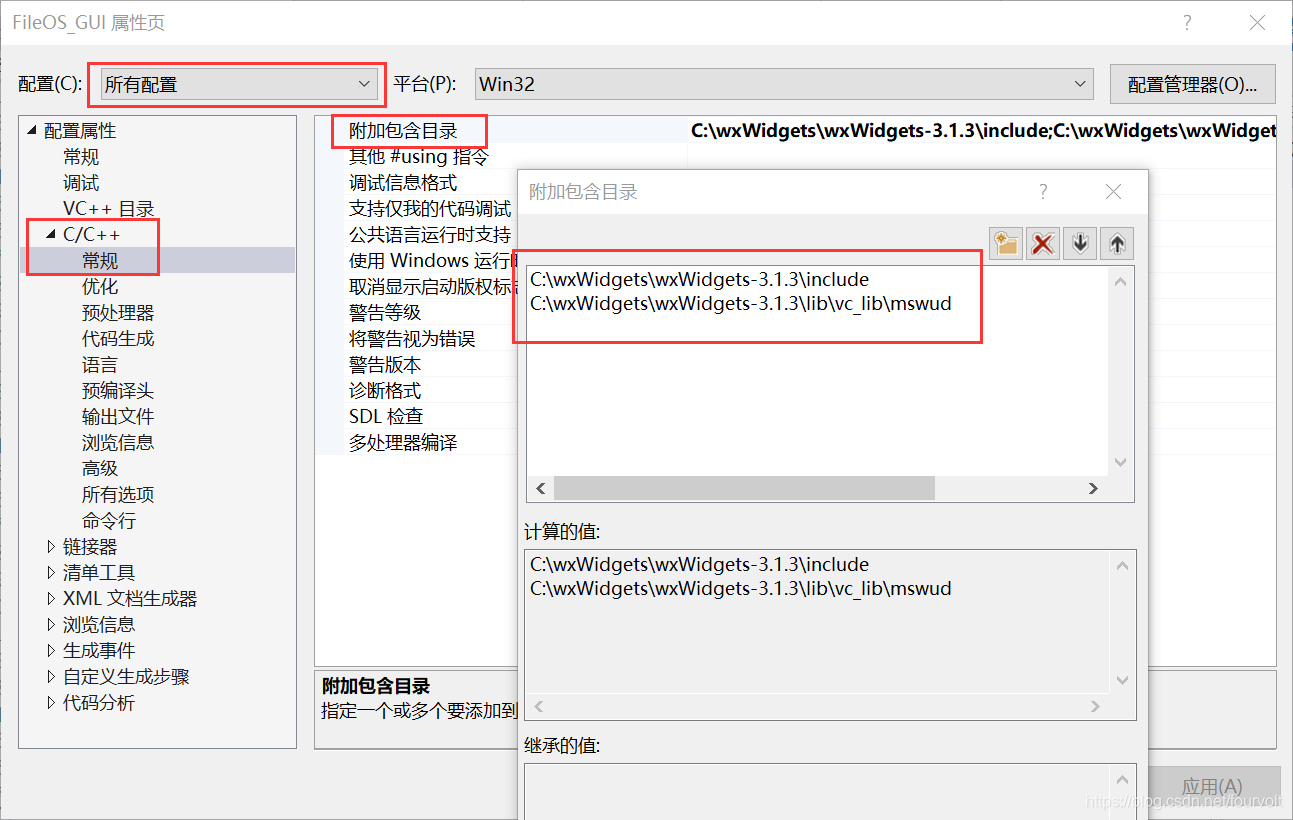Click the help question mark in FileOS_GUI title bar
The image size is (1293, 820).
(x=1187, y=23)
